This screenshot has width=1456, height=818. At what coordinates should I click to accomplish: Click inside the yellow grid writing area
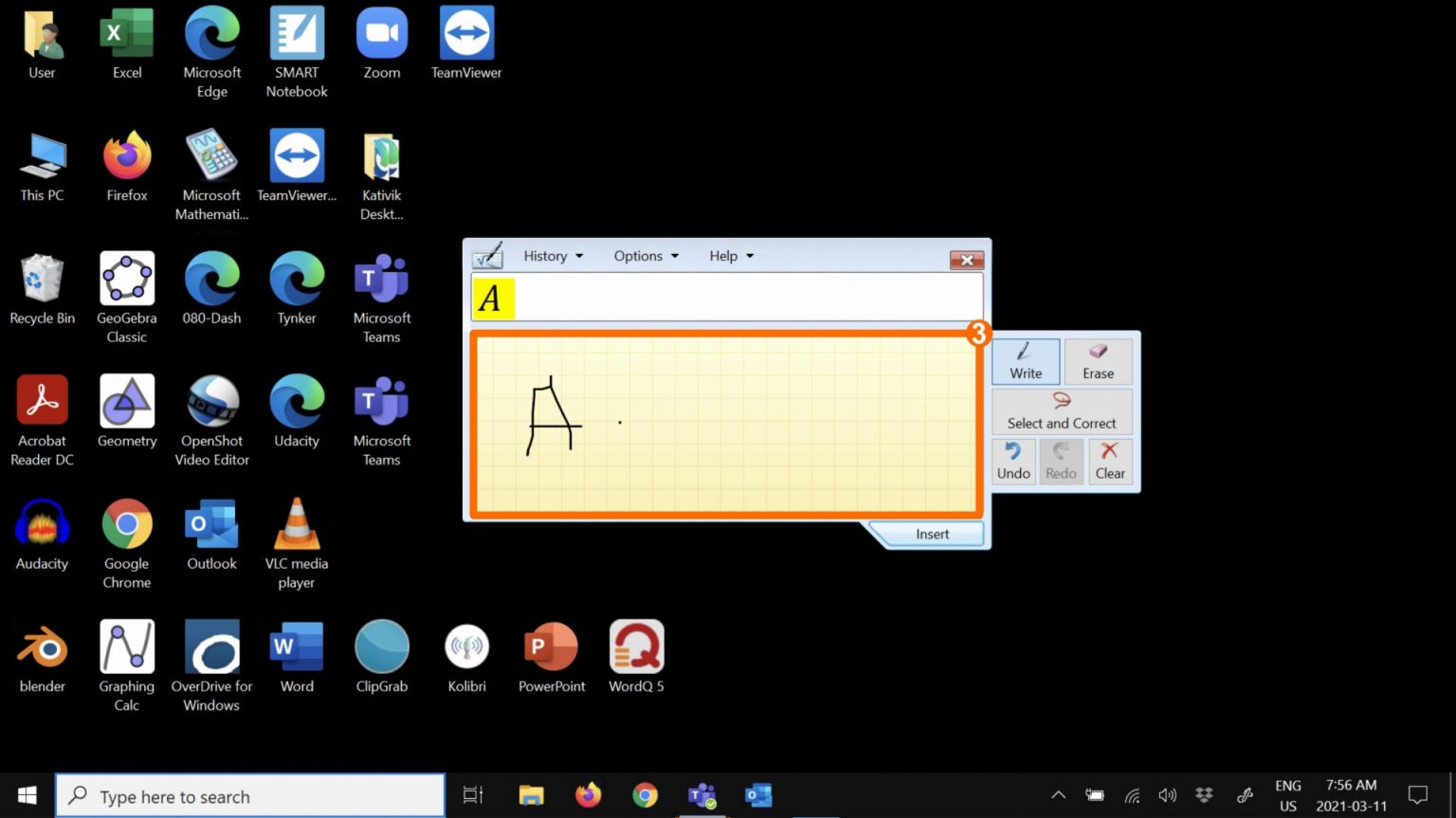tap(758, 427)
